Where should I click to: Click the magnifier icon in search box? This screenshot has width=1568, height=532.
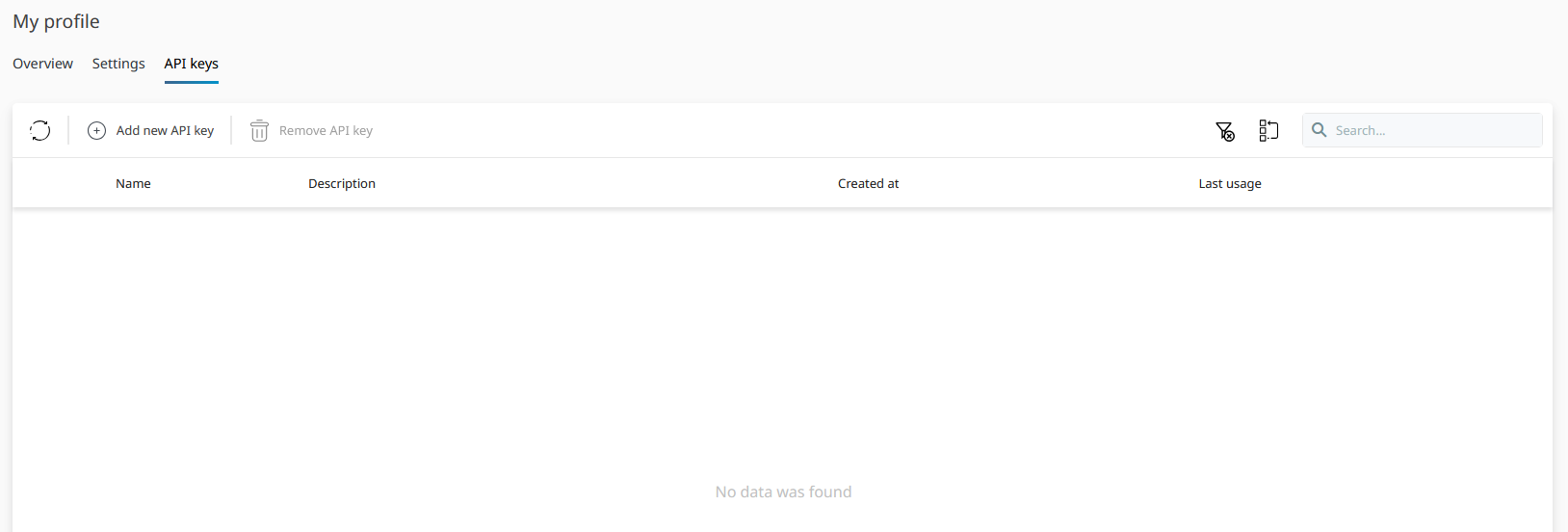click(x=1320, y=130)
